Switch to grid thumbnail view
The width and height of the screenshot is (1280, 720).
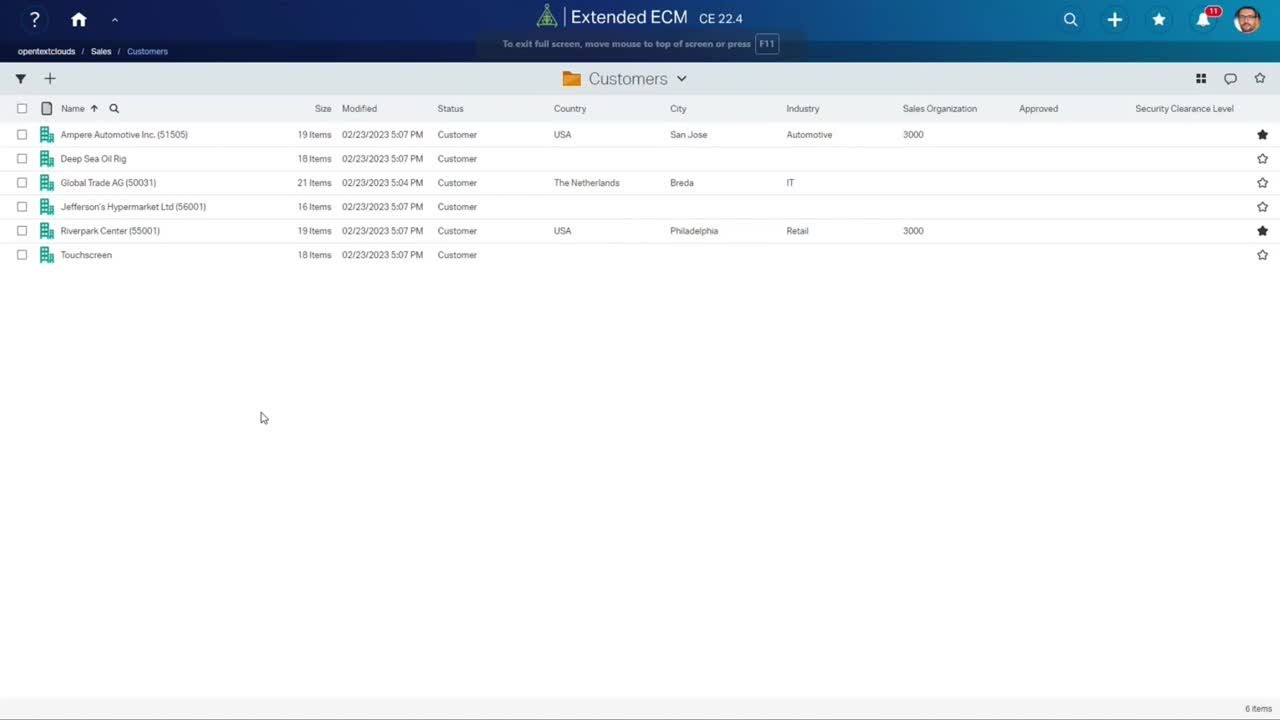[1201, 79]
